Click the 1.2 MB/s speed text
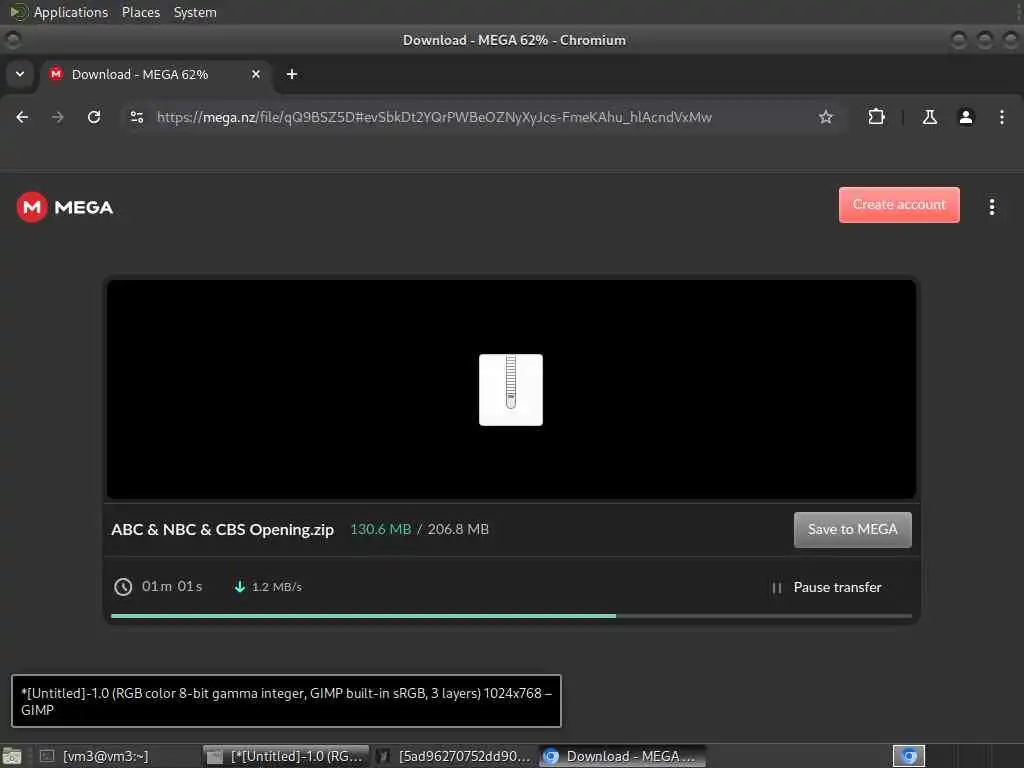The height and width of the screenshot is (768, 1024). point(277,587)
